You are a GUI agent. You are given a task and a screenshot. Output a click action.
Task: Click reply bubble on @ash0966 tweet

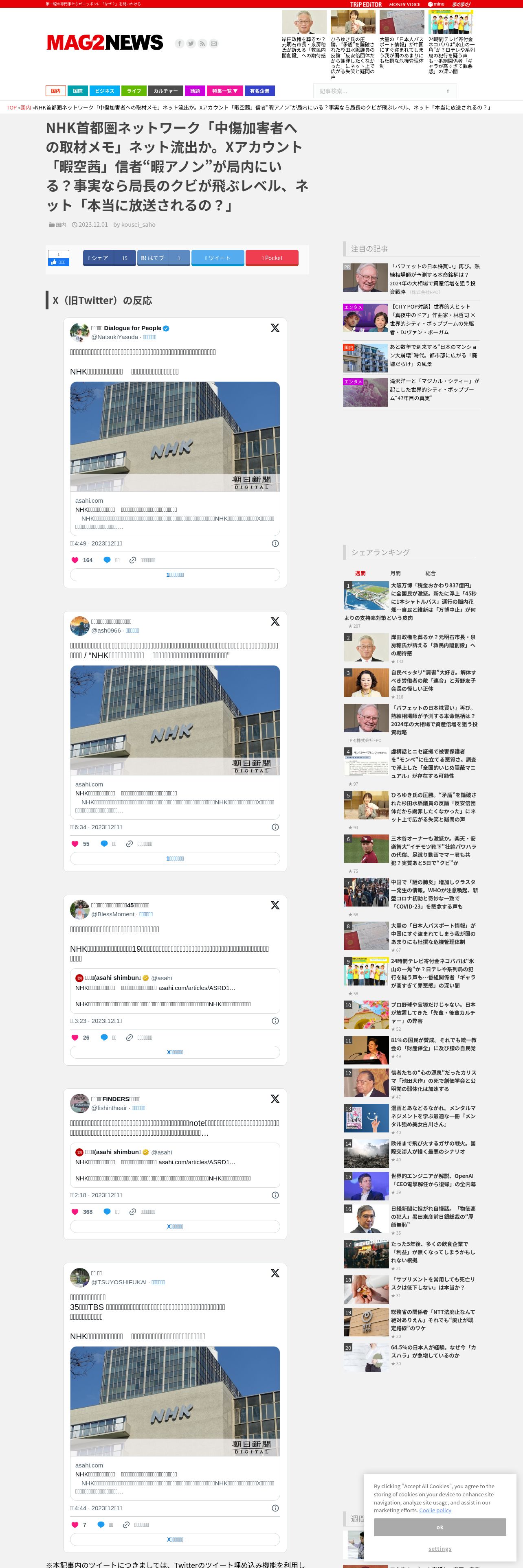pos(104,844)
